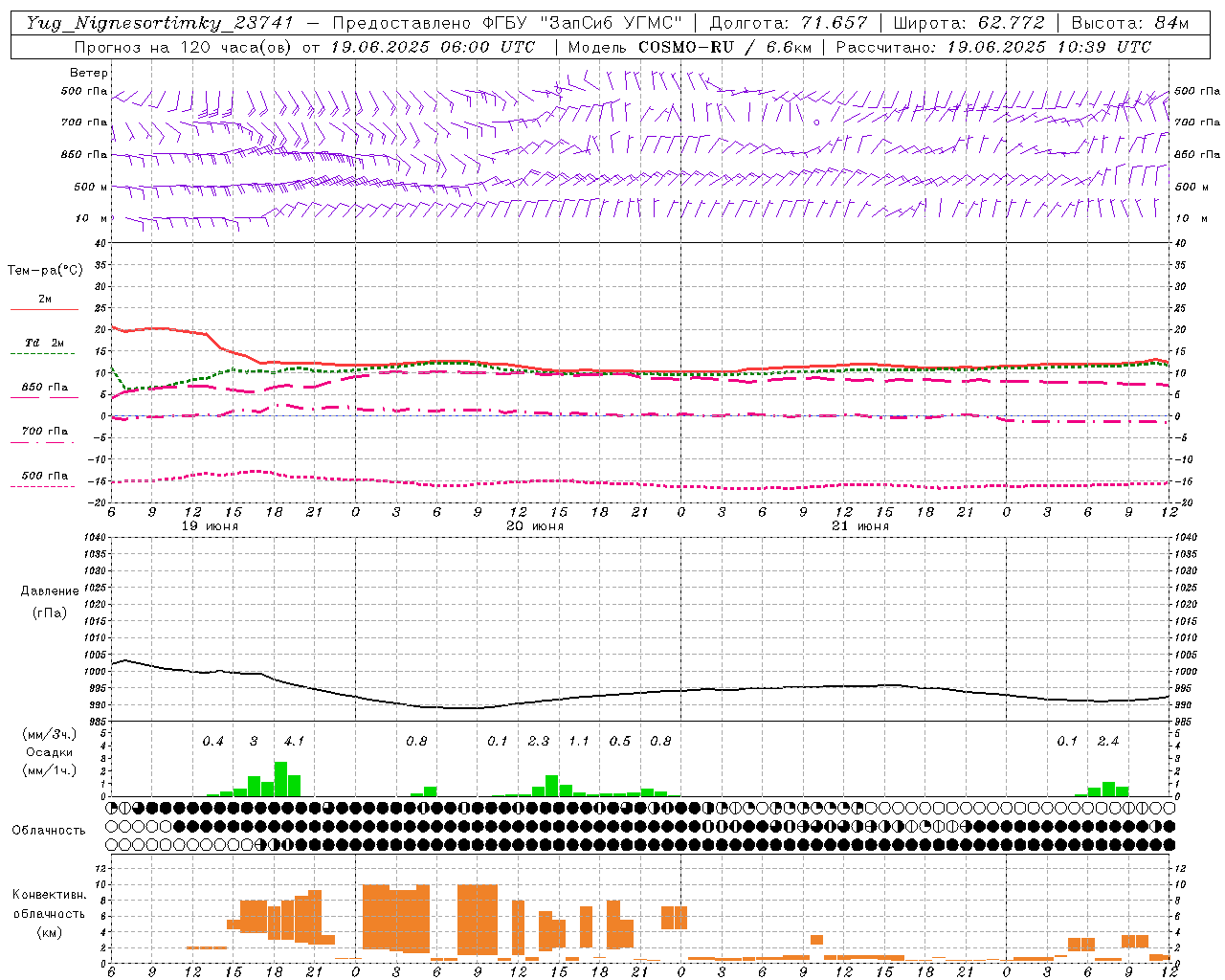
Task: Select the Высота: 84м text
Action: 1130,23
